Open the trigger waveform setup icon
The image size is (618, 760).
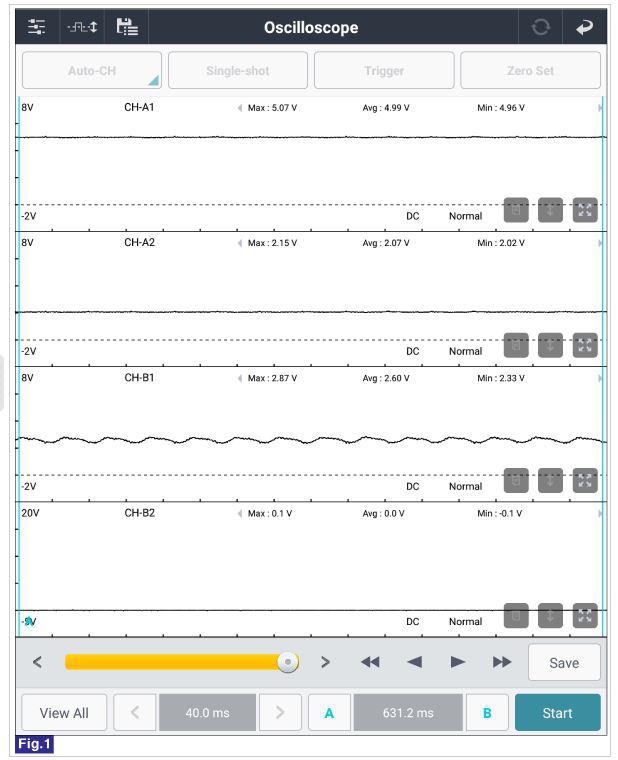click(82, 27)
